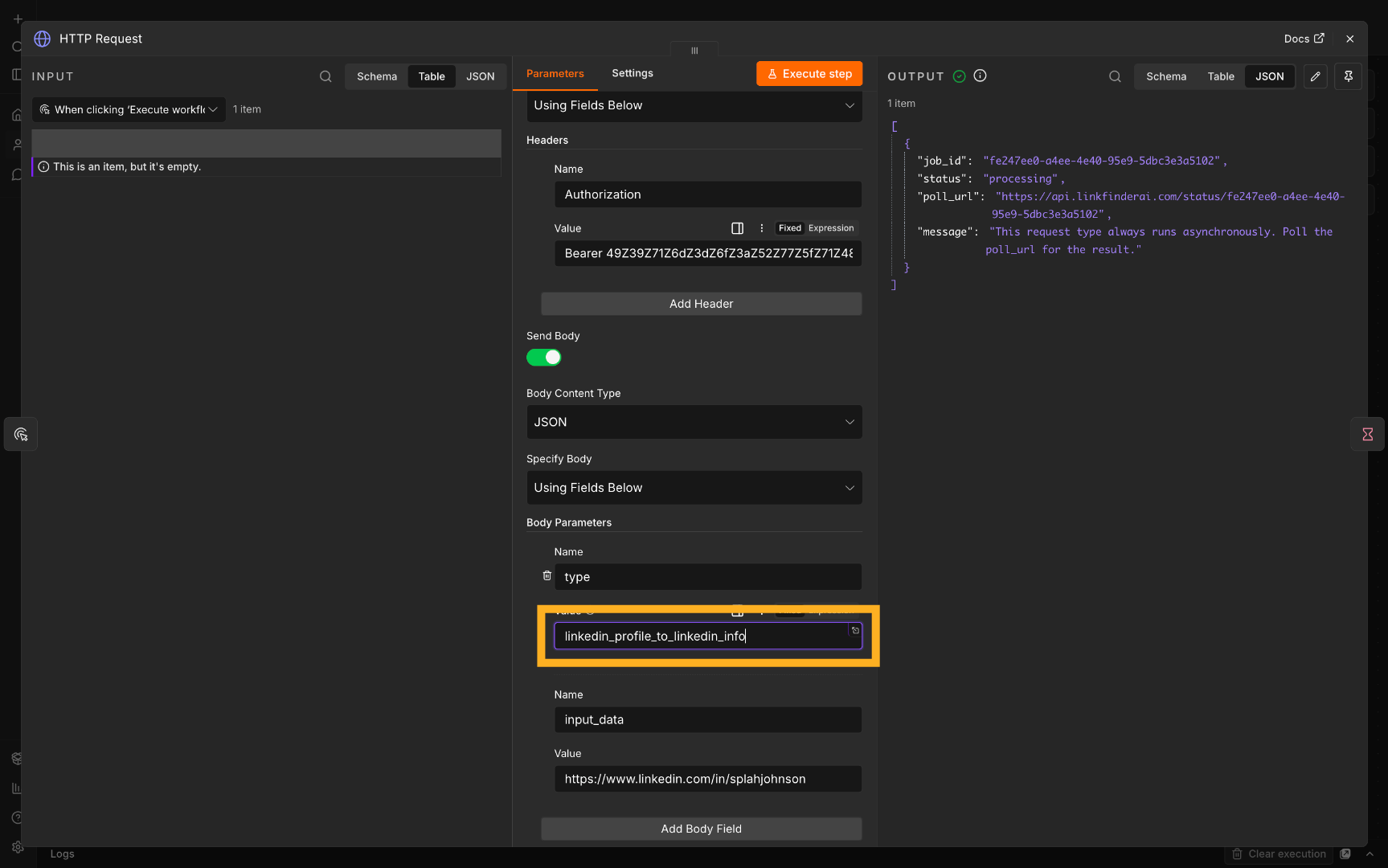Switch to the Parameters tab
The height and width of the screenshot is (868, 1388).
pos(555,73)
